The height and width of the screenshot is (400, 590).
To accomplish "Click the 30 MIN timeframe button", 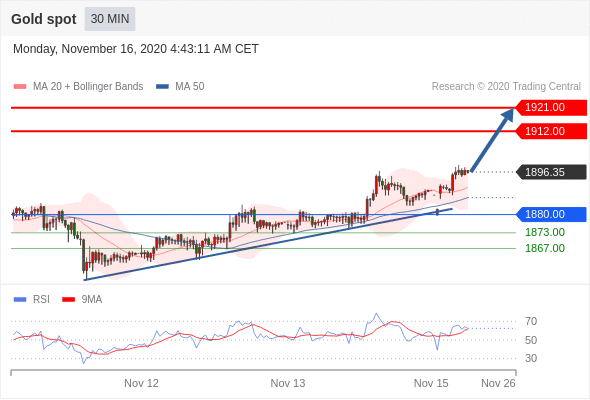I will pos(110,19).
